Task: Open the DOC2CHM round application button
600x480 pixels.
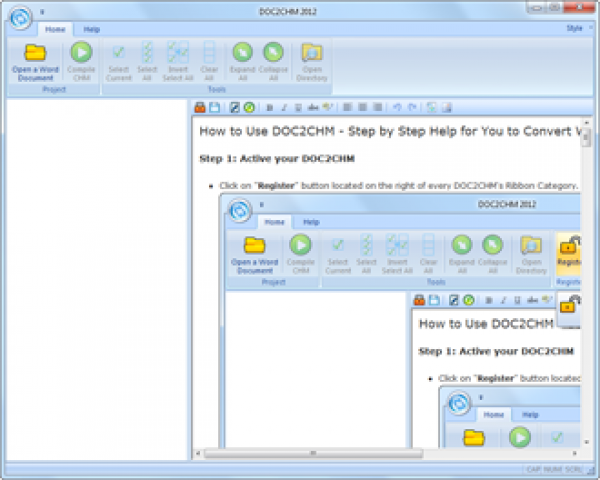Action: pyautogui.click(x=20, y=18)
